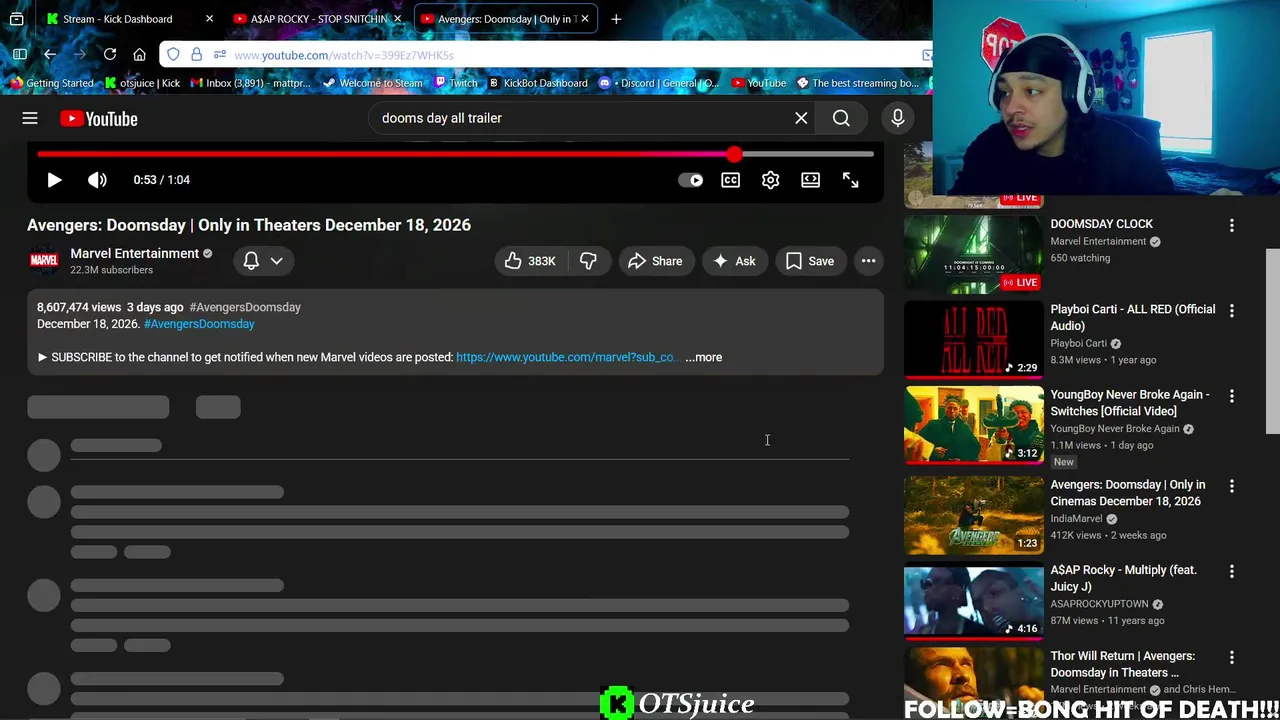The image size is (1280, 720).
Task: Close the Kick Dashboard browser tab
Action: click(x=209, y=19)
